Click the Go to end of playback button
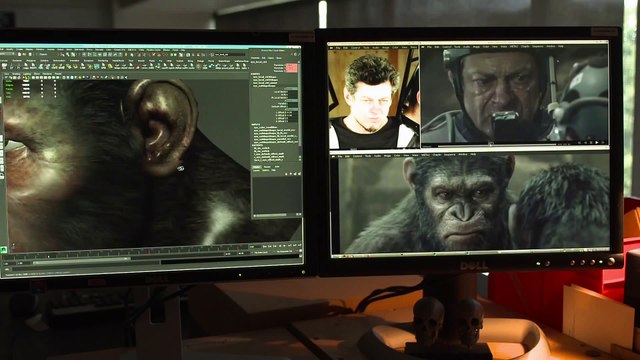 pyautogui.click(x=300, y=246)
